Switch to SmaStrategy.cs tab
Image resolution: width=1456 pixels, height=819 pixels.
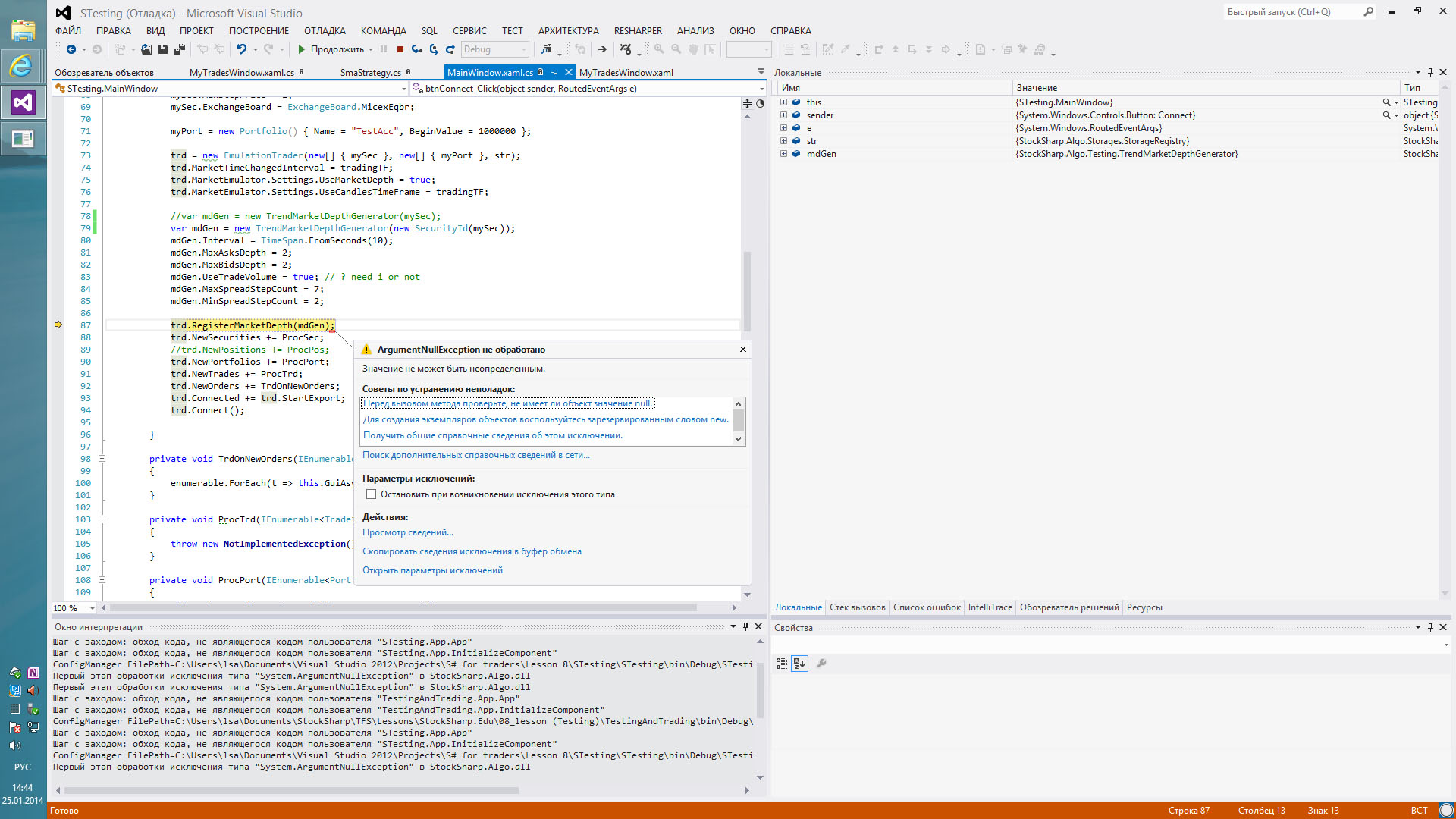370,73
